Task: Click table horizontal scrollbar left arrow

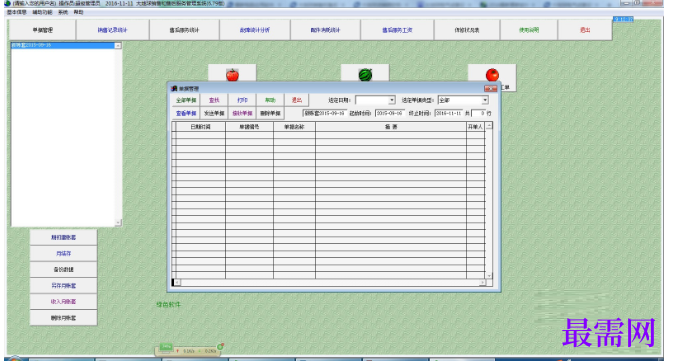Action: click(177, 282)
